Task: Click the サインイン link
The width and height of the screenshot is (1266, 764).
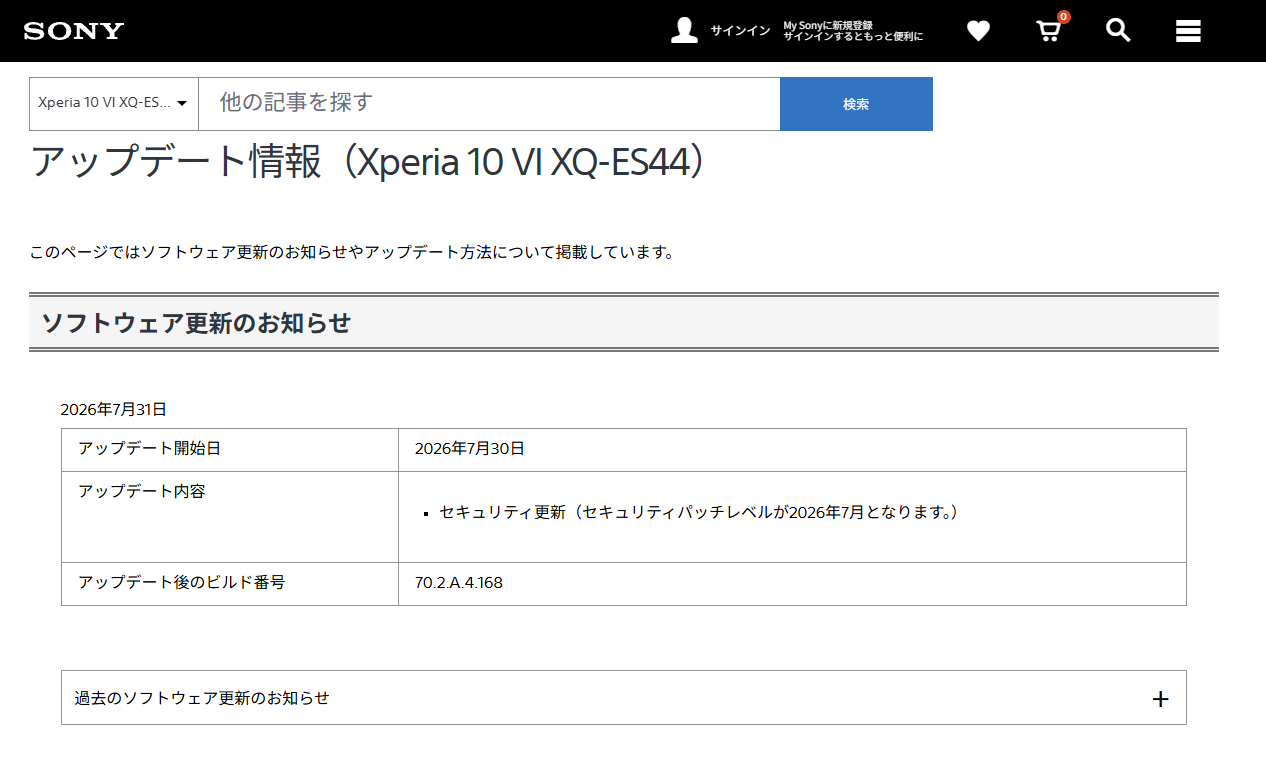Action: pos(740,31)
